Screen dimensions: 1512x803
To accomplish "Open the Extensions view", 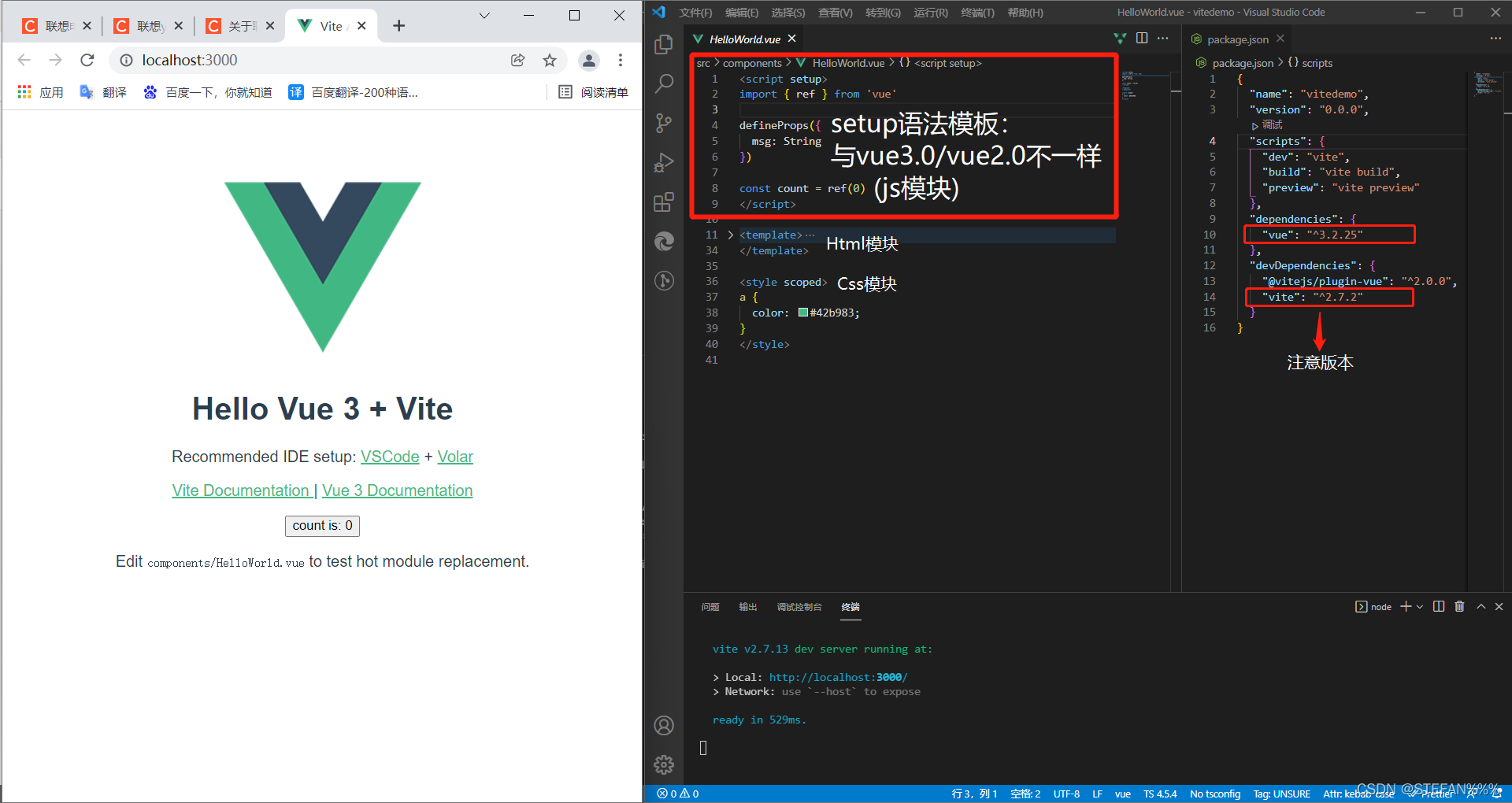I will click(664, 202).
